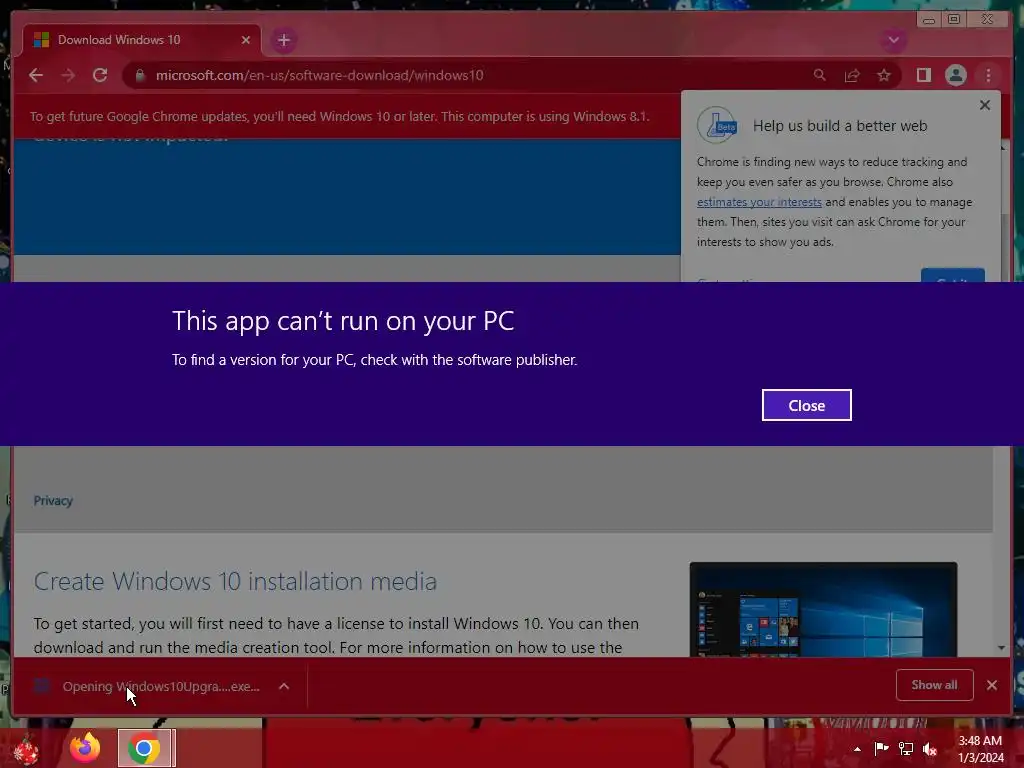Close the Download Windows 10 tab
The height and width of the screenshot is (768, 1024).
pos(246,40)
